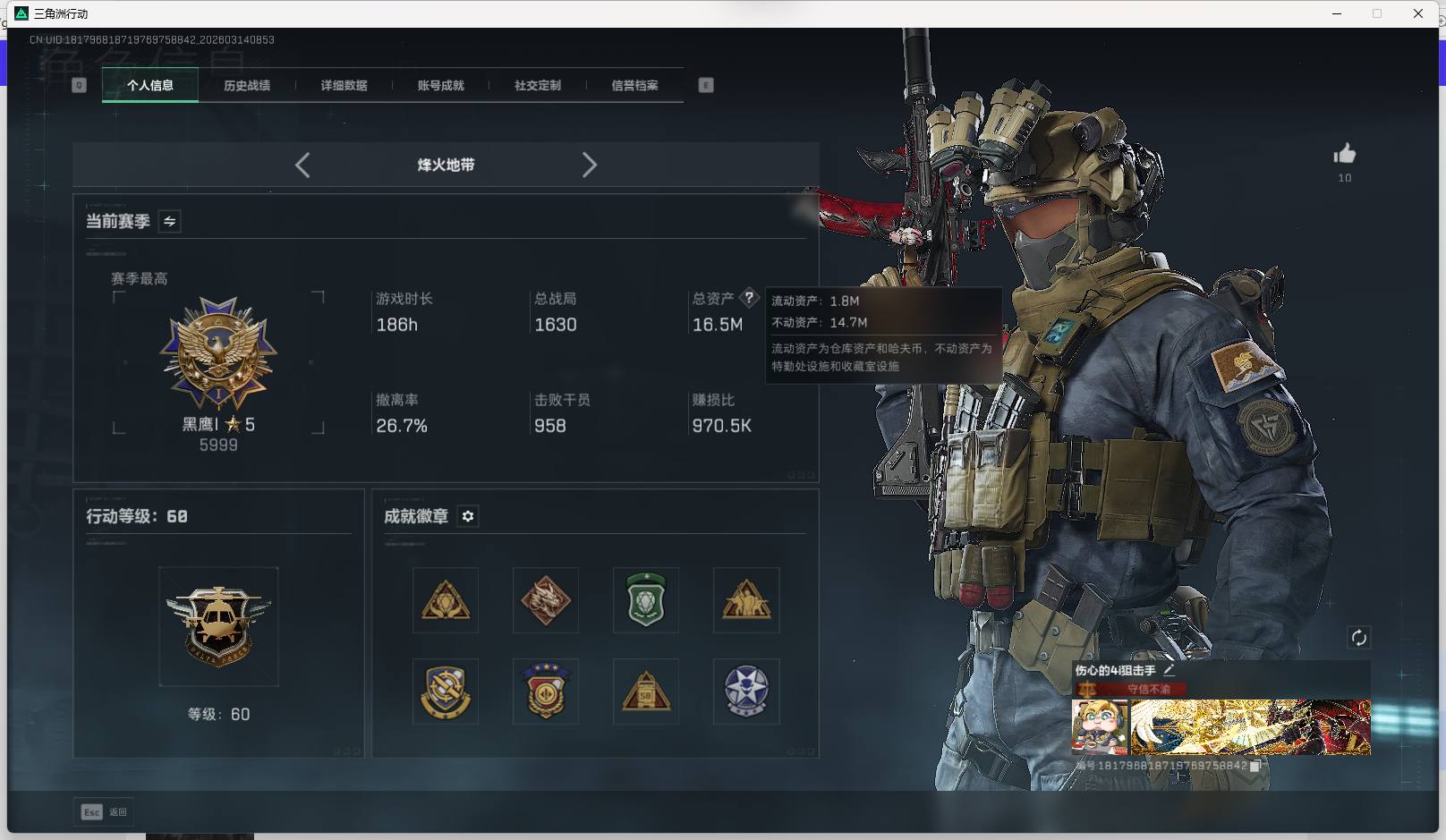
Task: Click the 流动资产 1.8M tooltip line
Action: 815,301
